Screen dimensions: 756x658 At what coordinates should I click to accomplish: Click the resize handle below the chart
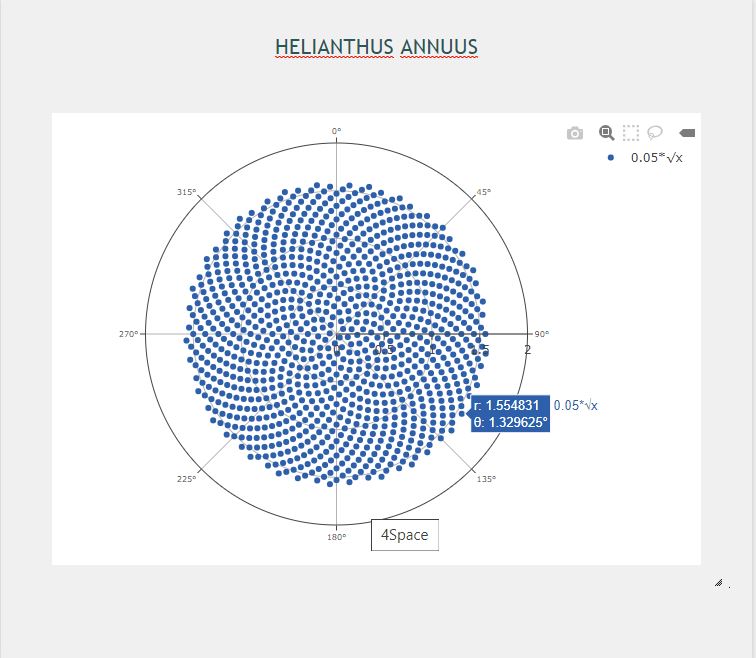pos(718,581)
